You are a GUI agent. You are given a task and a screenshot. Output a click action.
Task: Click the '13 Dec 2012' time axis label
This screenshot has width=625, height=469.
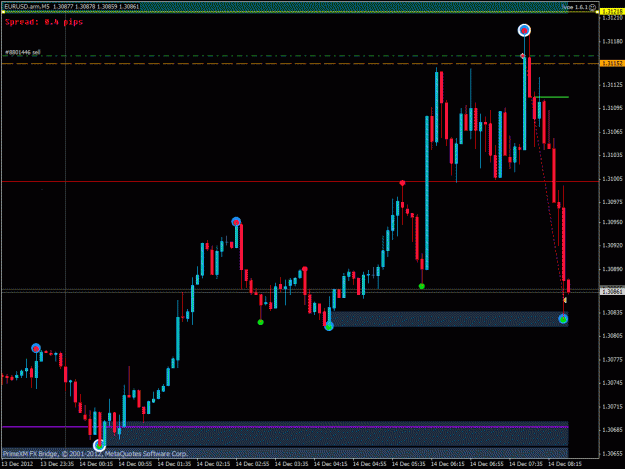pyautogui.click(x=17, y=464)
